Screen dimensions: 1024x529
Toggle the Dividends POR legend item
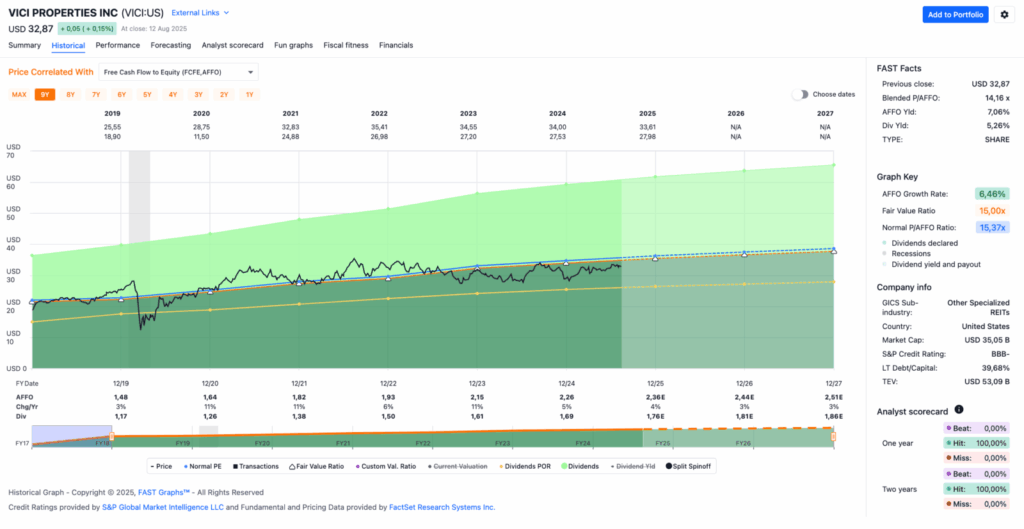point(526,466)
